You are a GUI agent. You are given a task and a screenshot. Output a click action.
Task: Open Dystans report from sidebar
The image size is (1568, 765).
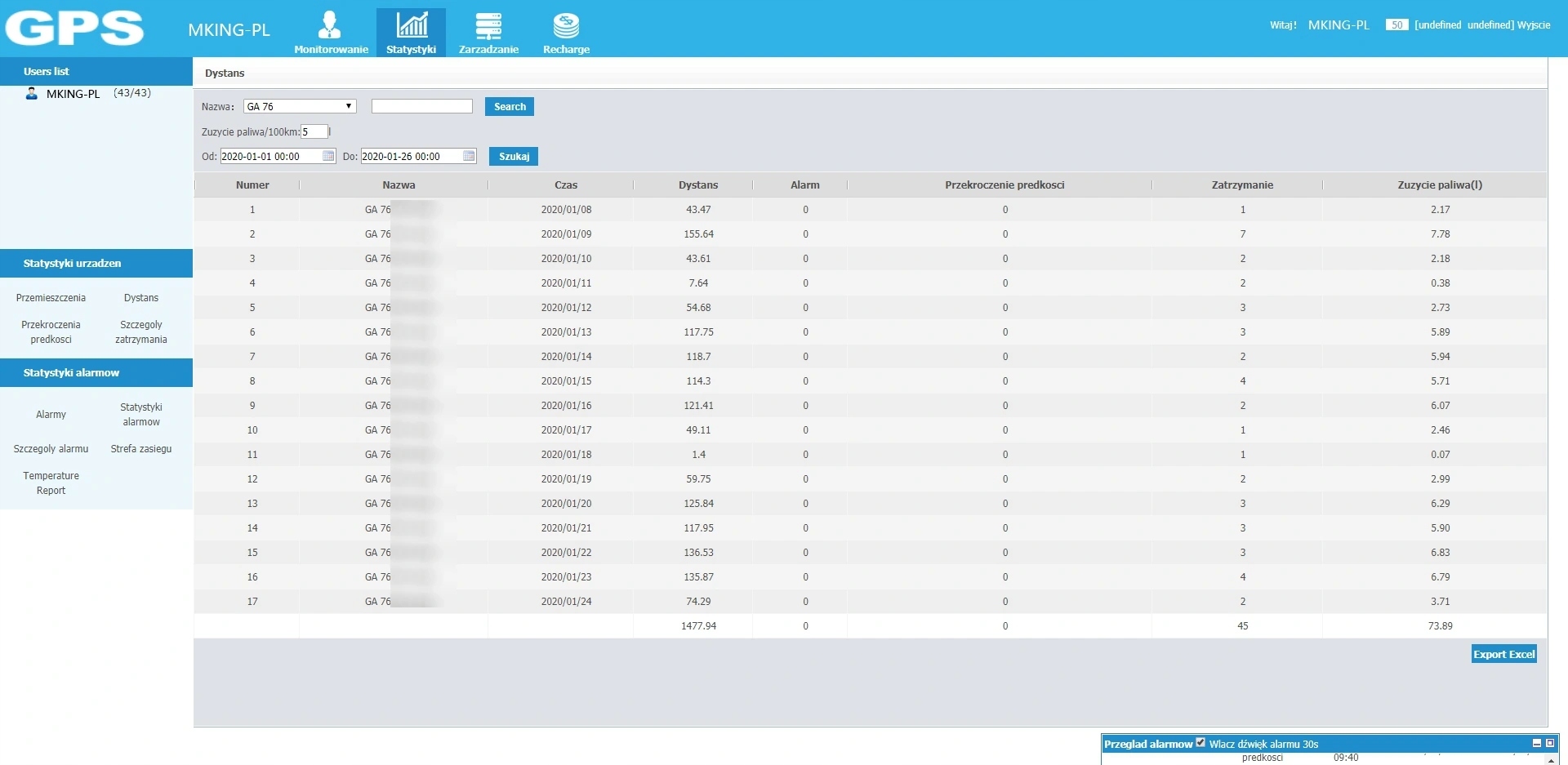coord(141,298)
